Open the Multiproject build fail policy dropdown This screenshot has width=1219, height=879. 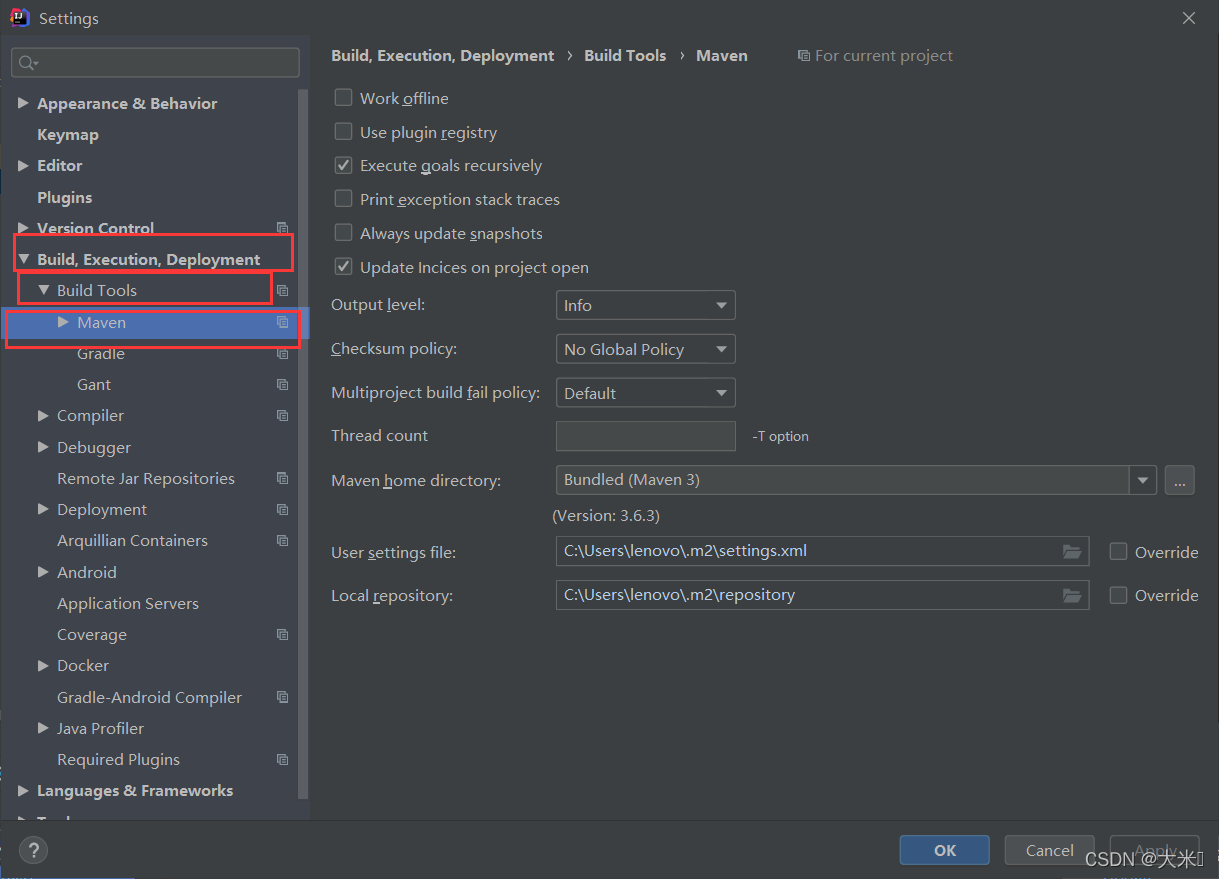[645, 393]
